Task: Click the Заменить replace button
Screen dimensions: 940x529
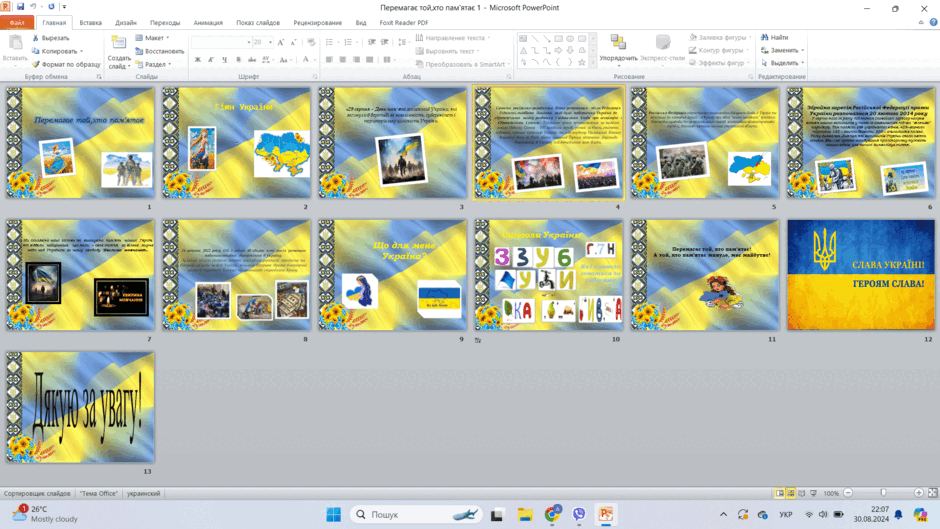Action: pos(782,50)
